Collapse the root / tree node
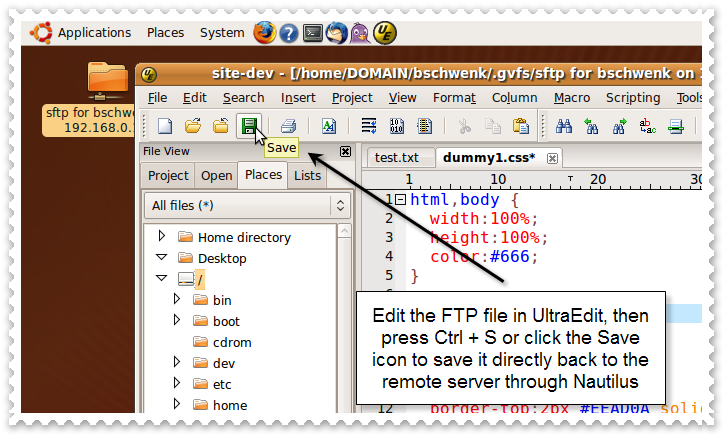 pos(161,278)
